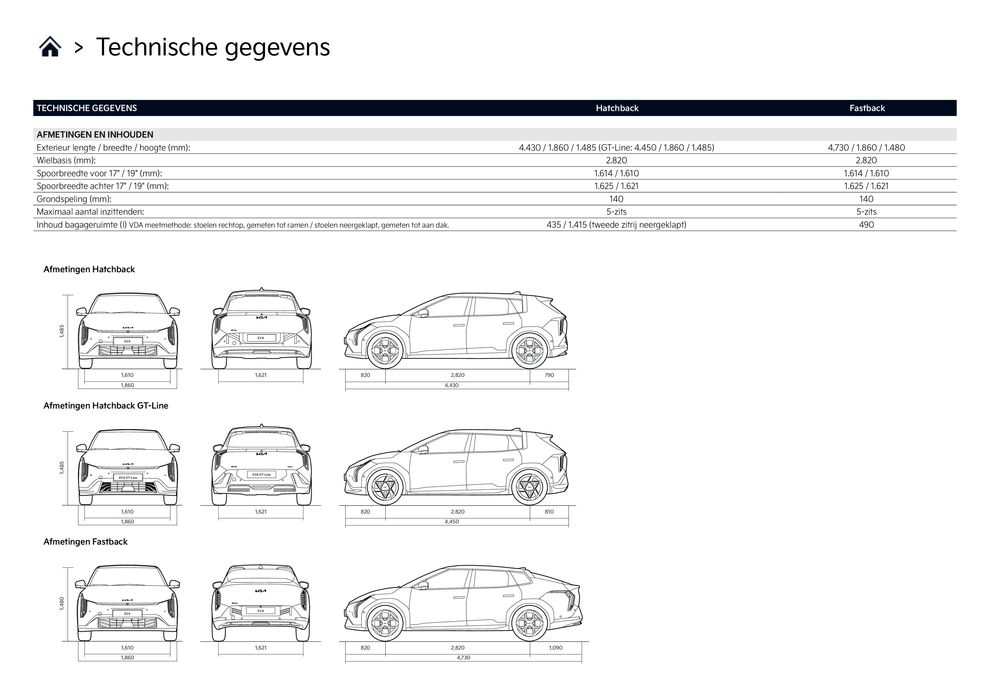Click the Hatchback rear view drawing
Image resolution: width=990 pixels, height=700 pixels.
pyautogui.click(x=261, y=330)
